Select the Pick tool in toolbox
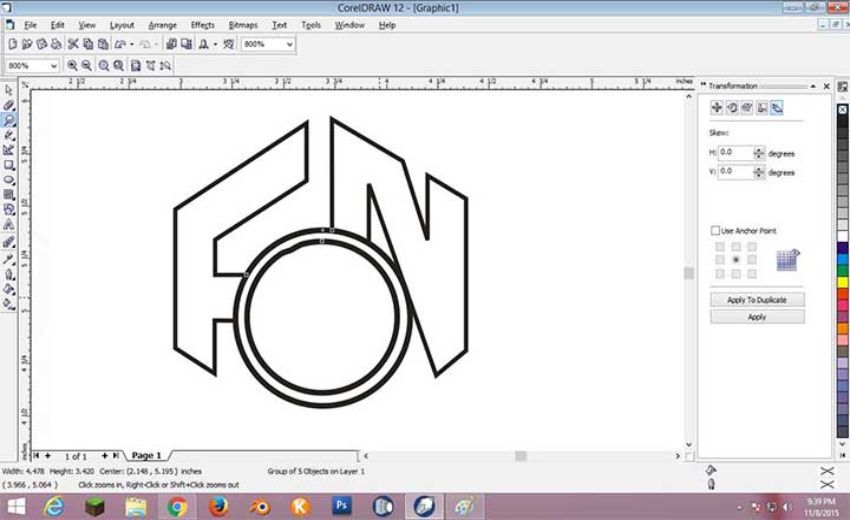Screen dimensions: 850x520 point(9,90)
